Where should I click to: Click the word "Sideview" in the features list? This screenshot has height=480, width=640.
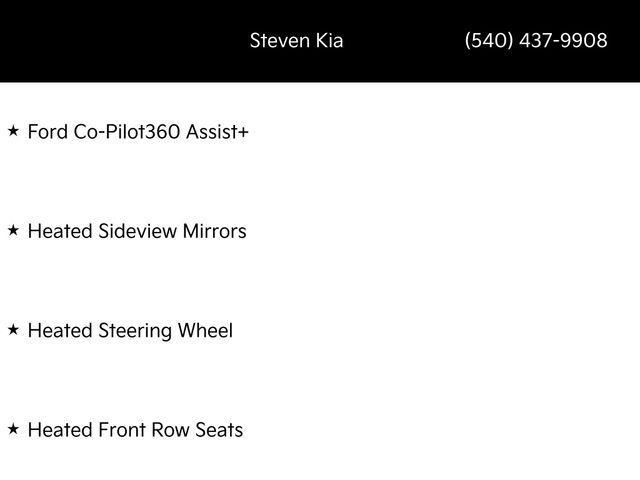[137, 231]
